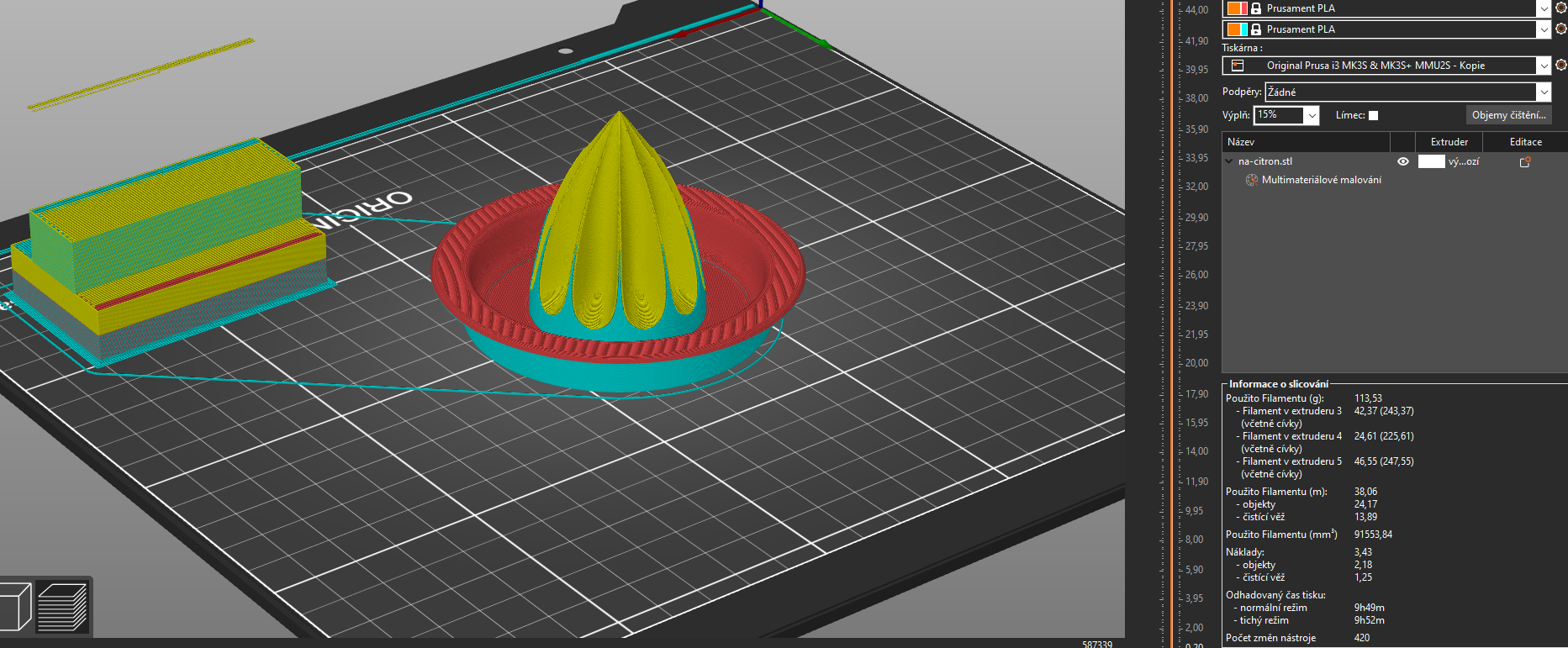Switch to the 3D editor cube view
Image resolution: width=1568 pixels, height=648 pixels.
(16, 607)
